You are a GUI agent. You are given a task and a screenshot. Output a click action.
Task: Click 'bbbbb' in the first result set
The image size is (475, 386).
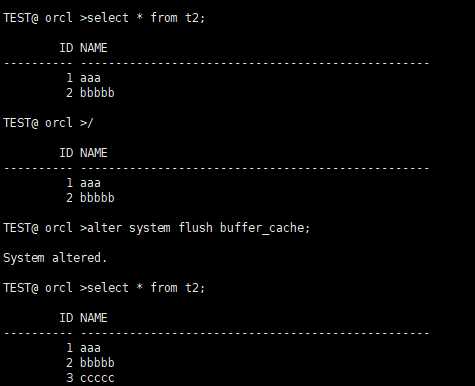point(97,93)
